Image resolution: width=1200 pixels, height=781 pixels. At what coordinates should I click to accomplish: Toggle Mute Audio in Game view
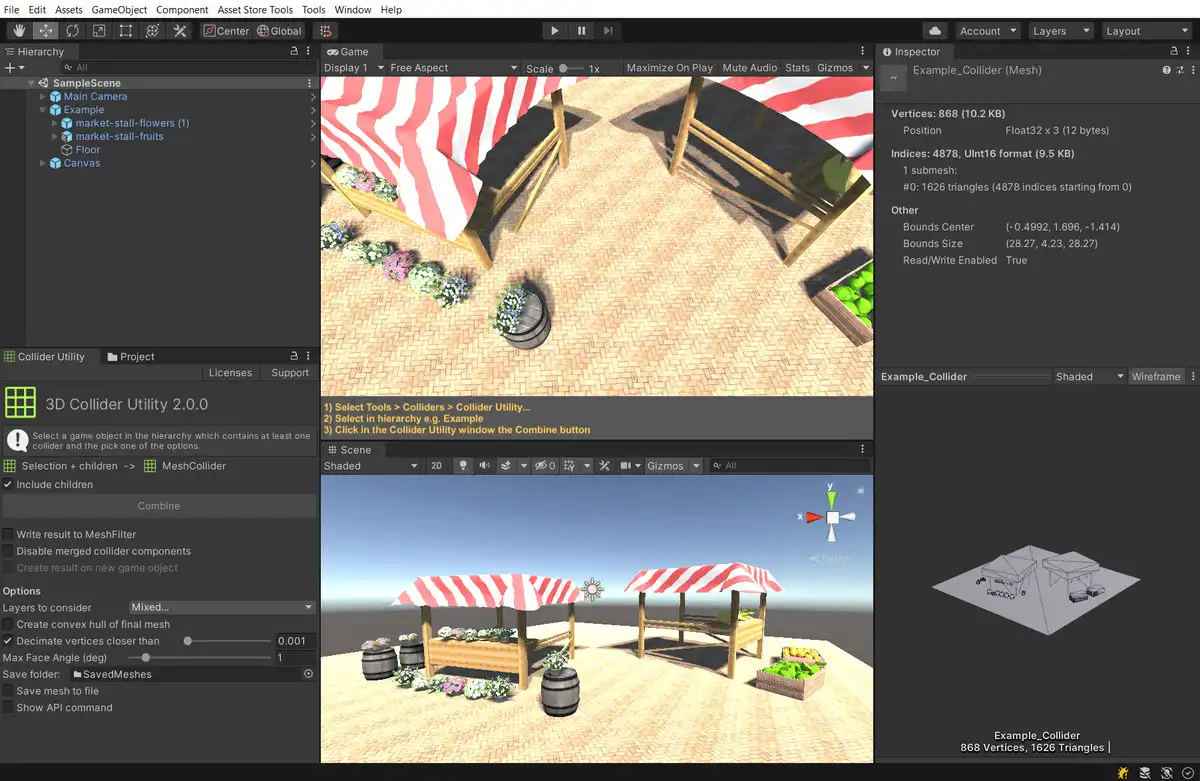click(x=750, y=68)
